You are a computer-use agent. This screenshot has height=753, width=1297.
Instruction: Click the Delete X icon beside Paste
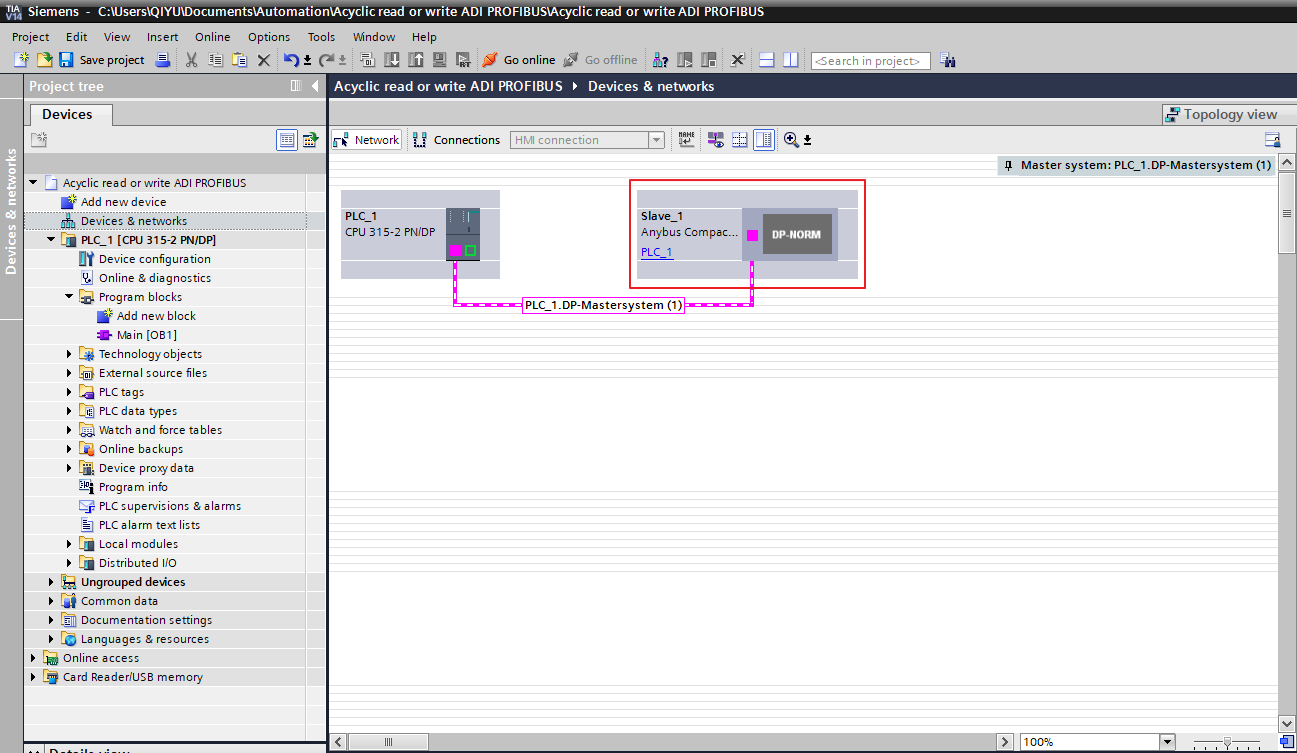point(264,60)
